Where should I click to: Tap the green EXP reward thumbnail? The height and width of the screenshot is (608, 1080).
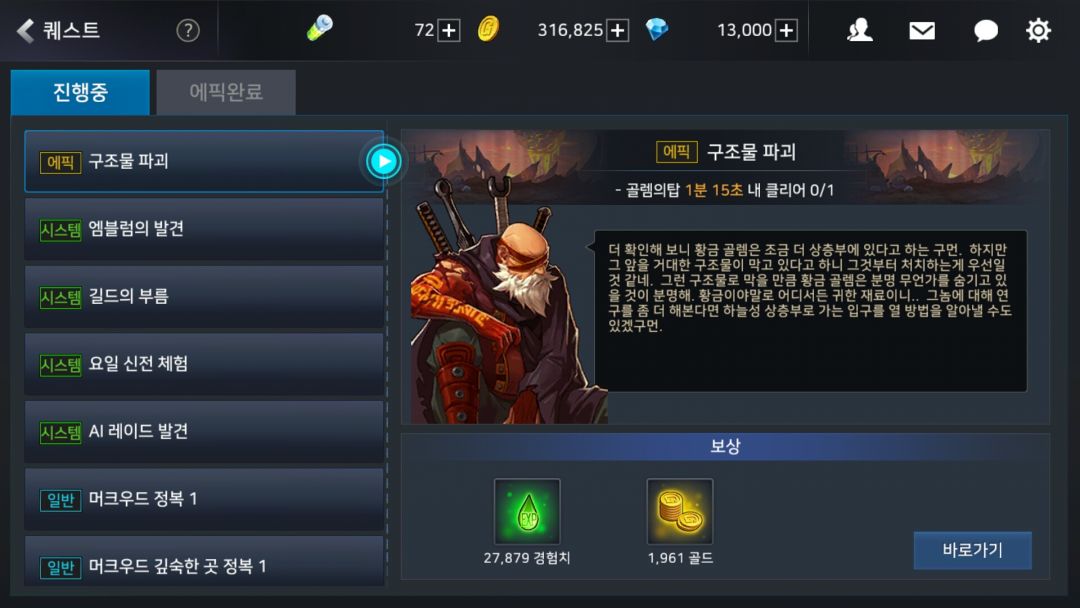click(527, 512)
